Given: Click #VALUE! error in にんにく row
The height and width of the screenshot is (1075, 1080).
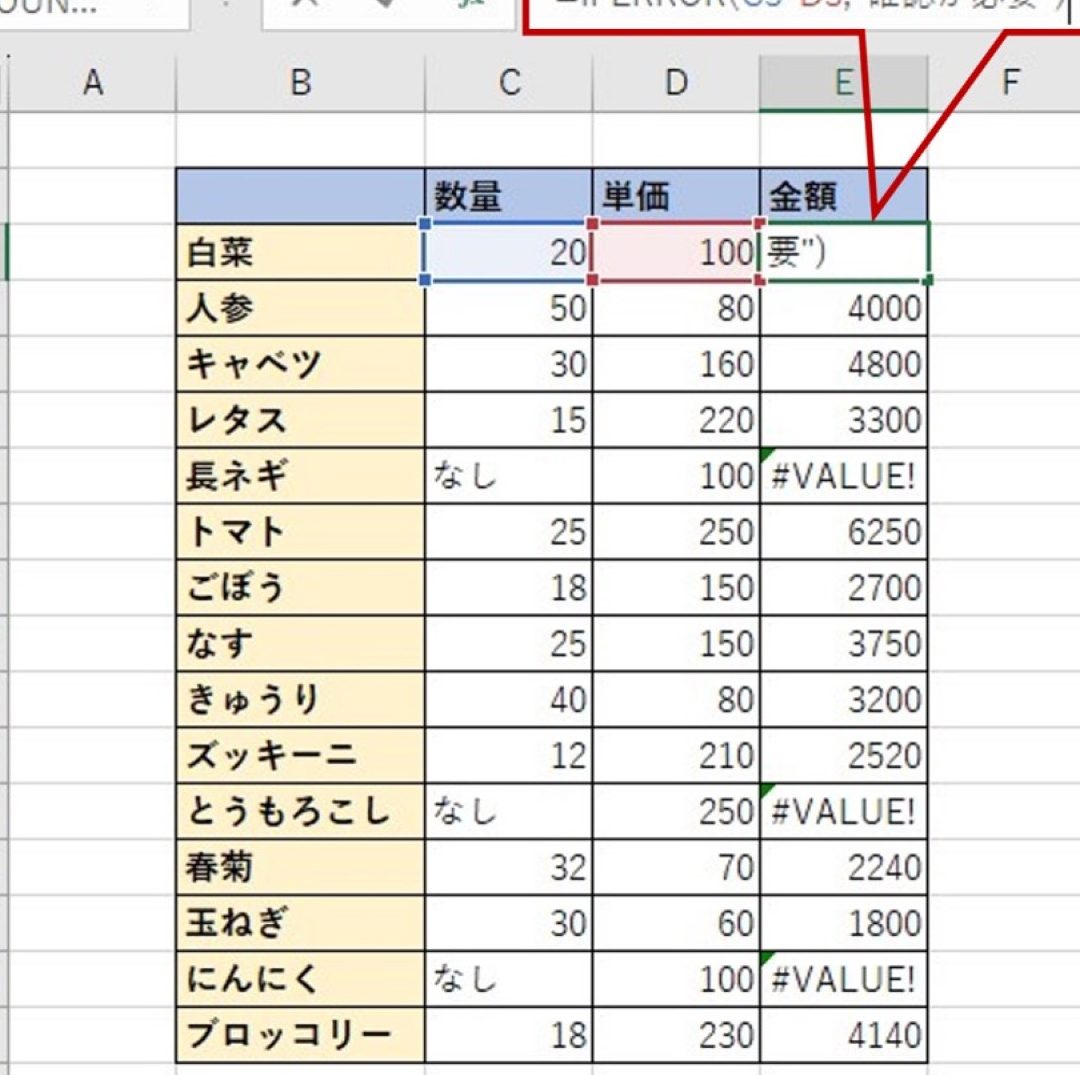Looking at the screenshot, I should 844,979.
